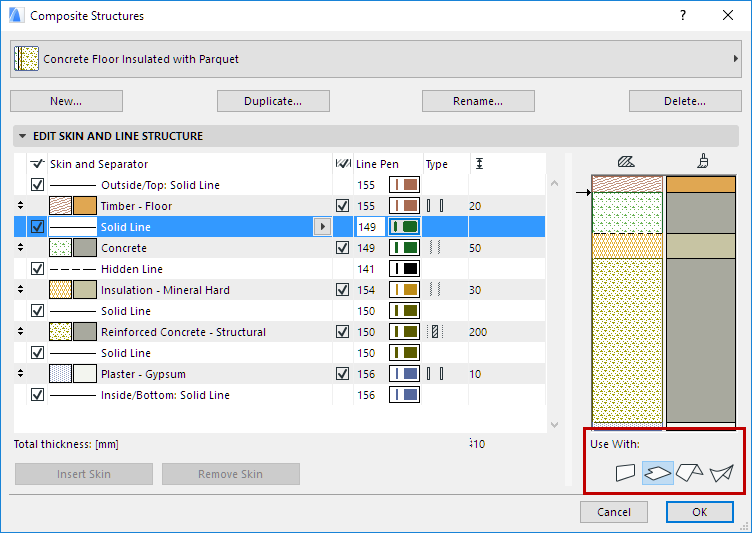Click the Rename... button
752x533 pixels.
pos(478,101)
